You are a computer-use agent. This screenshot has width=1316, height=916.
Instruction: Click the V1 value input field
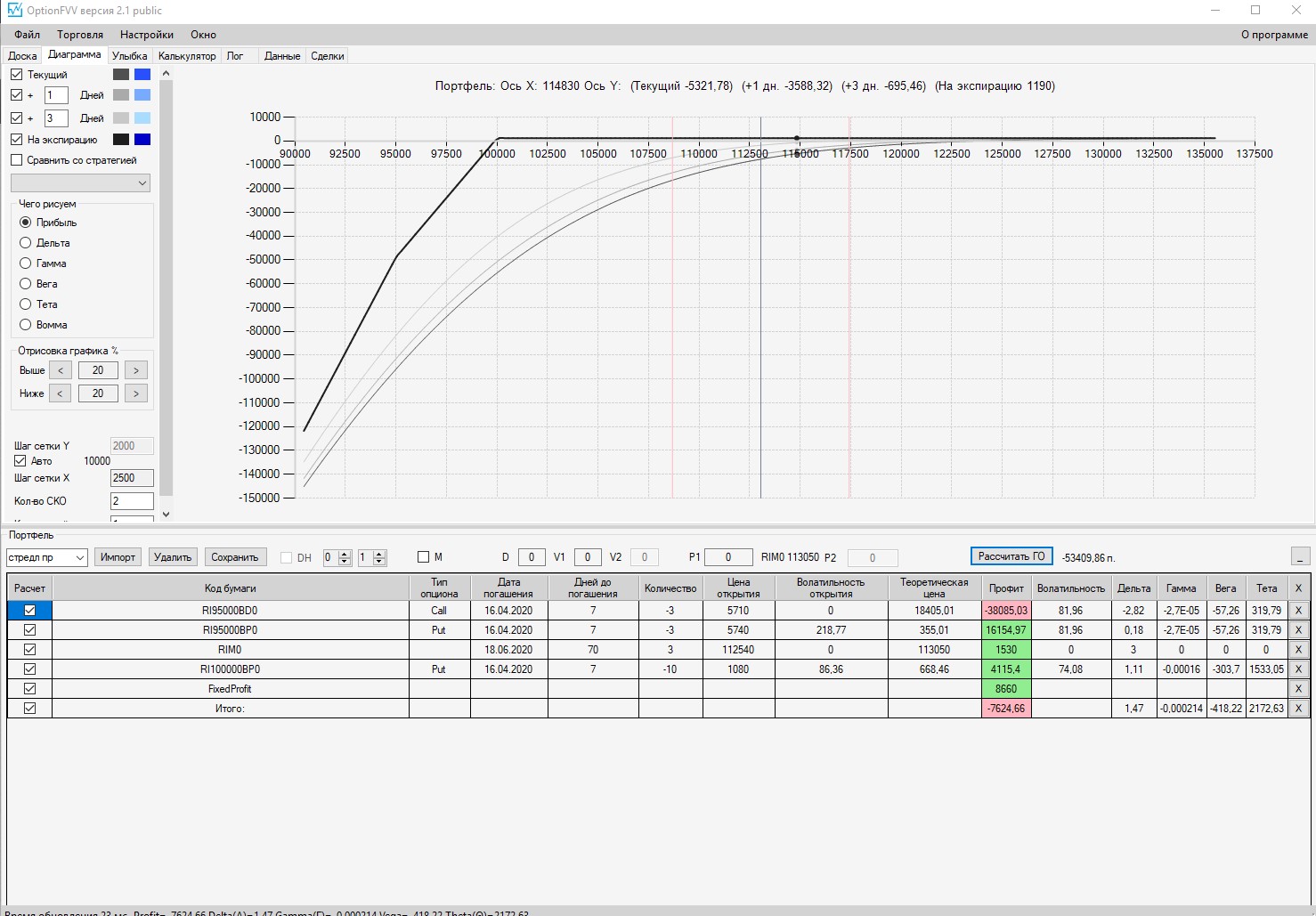click(588, 557)
